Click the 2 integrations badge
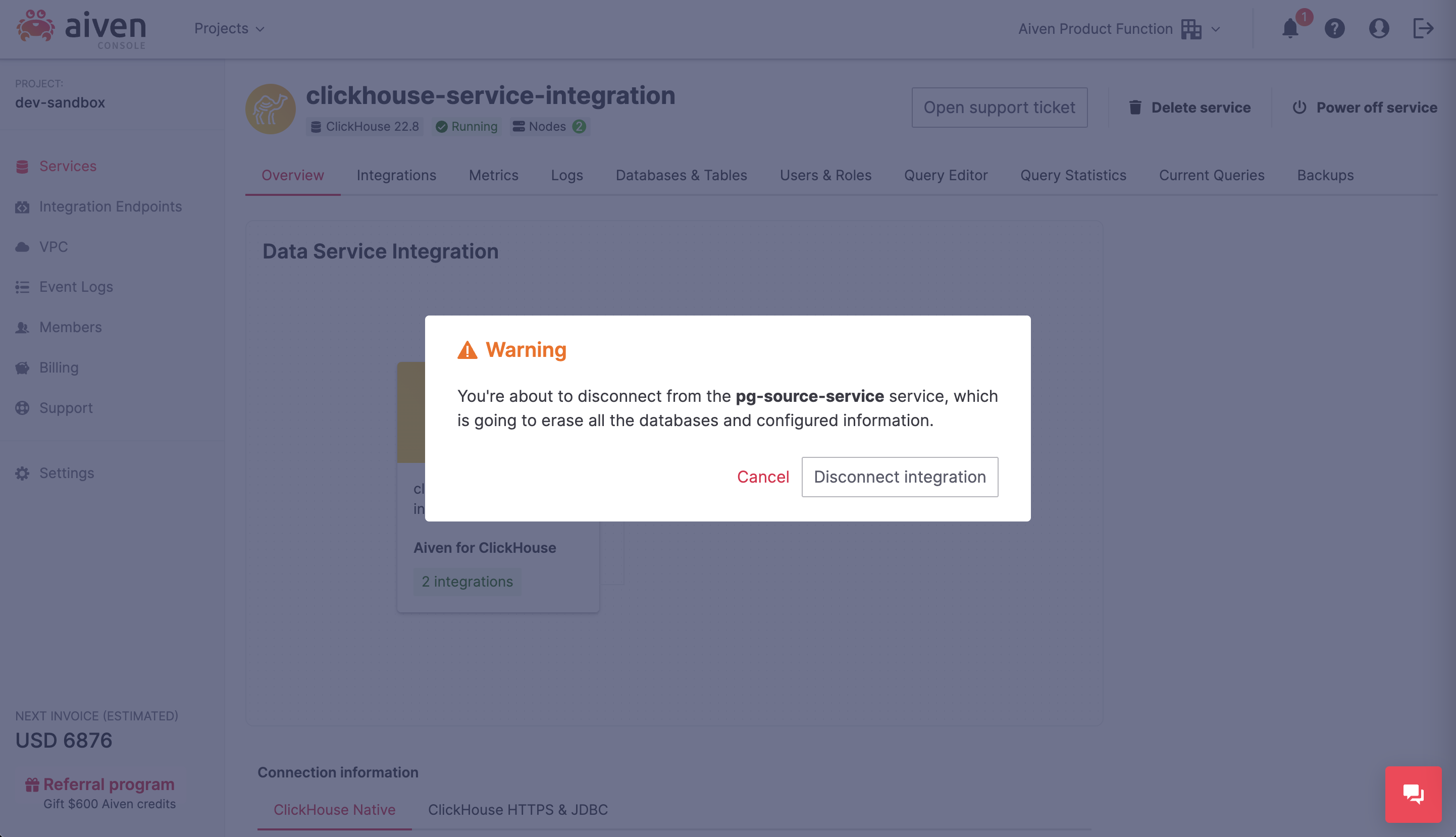 pos(467,581)
